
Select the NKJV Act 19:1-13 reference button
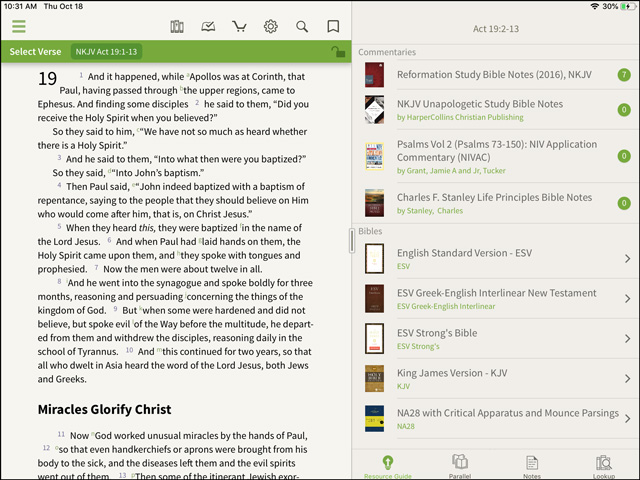pyautogui.click(x=107, y=52)
